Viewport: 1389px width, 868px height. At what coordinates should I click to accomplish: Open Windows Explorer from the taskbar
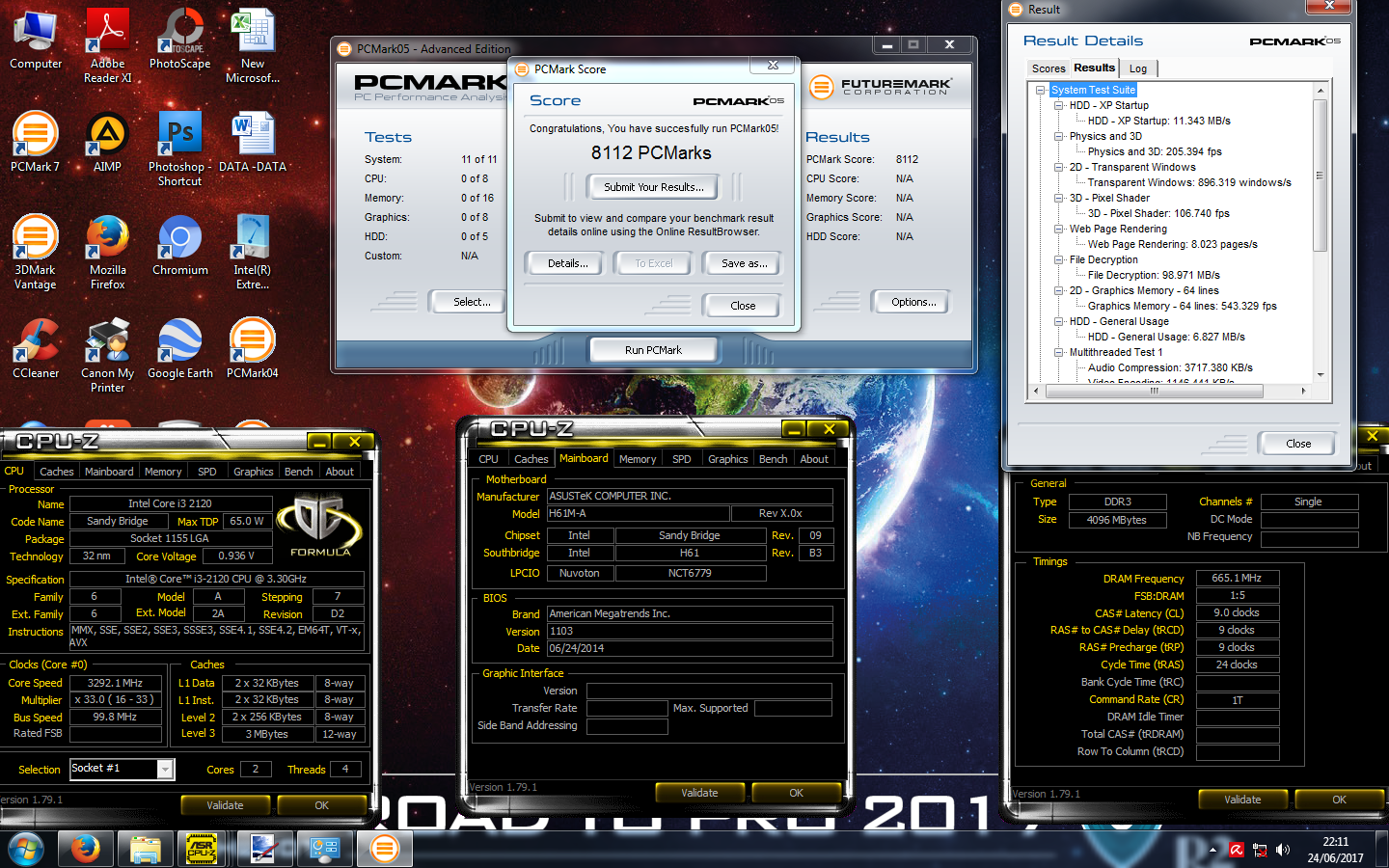tap(145, 849)
